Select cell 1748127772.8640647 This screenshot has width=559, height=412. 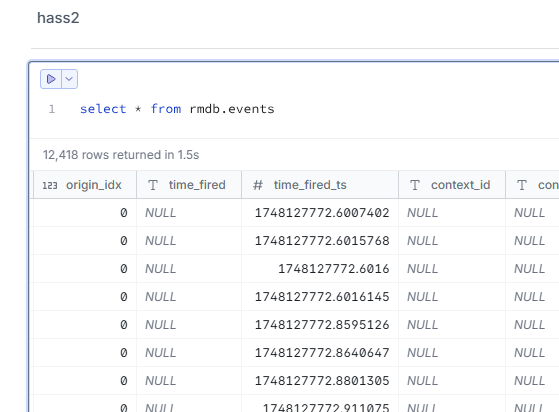pos(320,353)
